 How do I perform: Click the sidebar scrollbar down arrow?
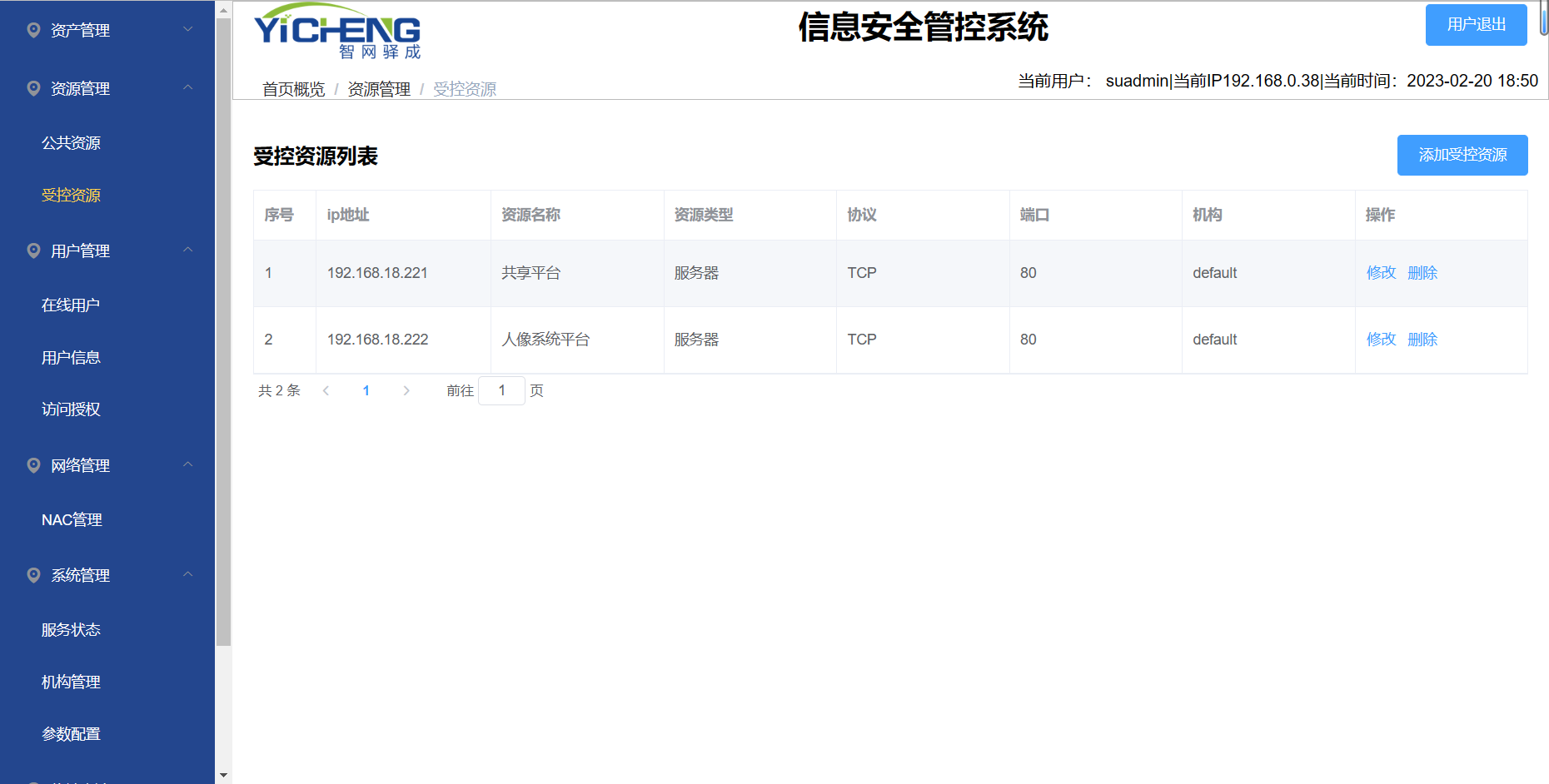(223, 775)
